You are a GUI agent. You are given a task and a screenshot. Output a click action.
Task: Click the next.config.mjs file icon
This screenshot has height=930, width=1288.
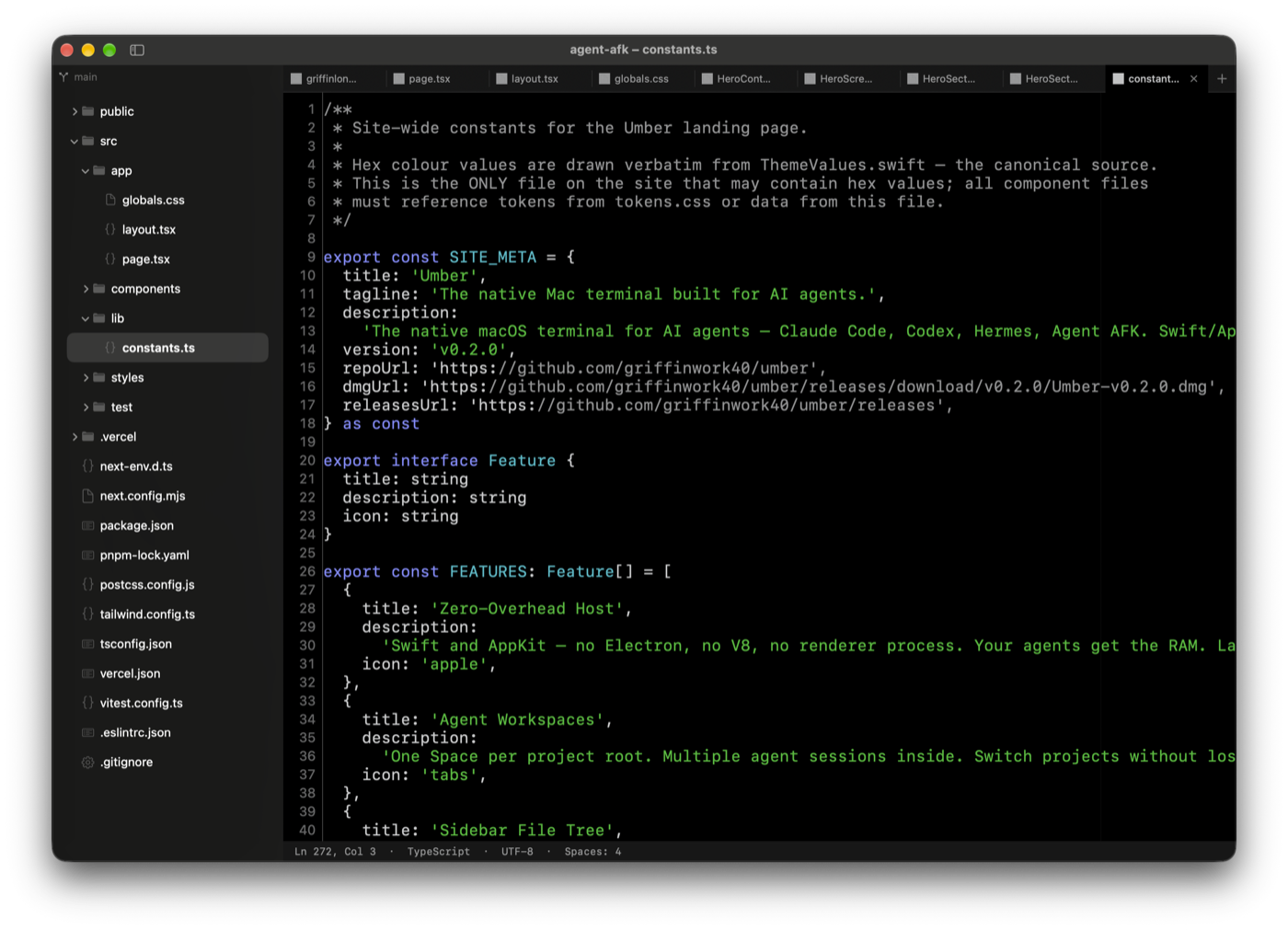tap(88, 496)
